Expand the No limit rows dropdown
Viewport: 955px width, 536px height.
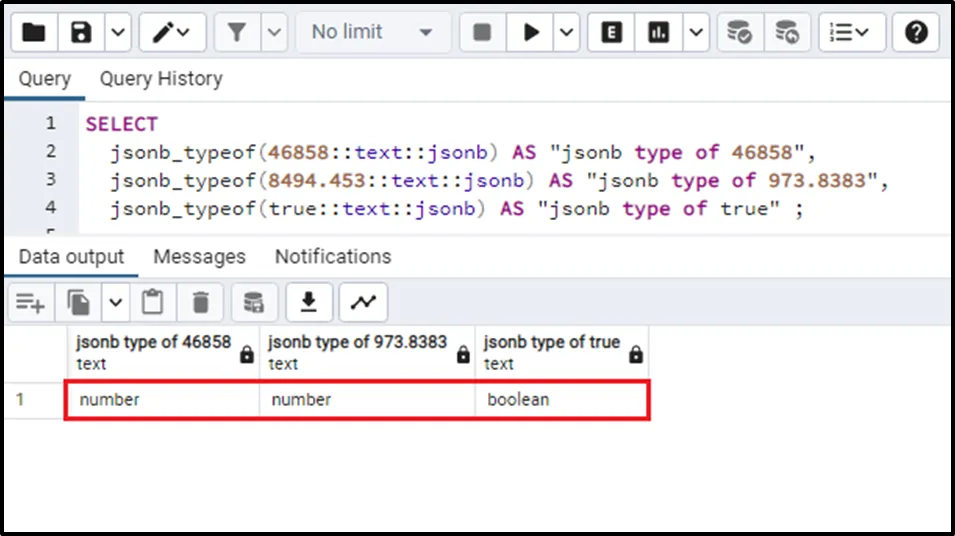(x=372, y=32)
